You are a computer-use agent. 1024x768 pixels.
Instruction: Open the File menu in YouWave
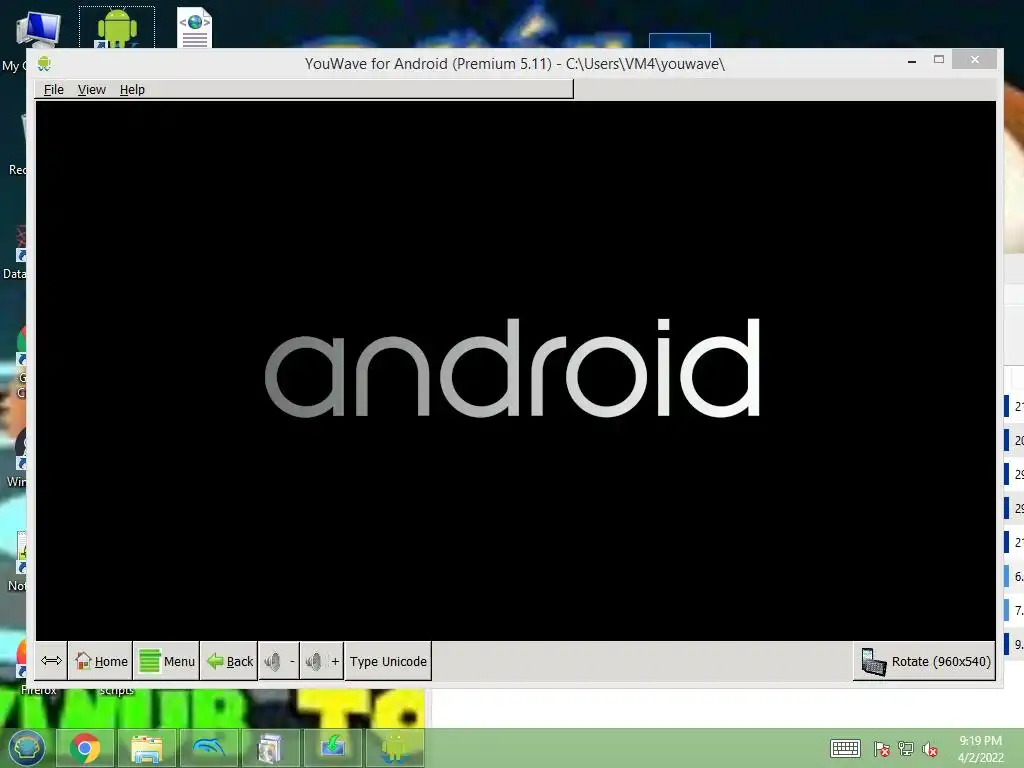54,89
